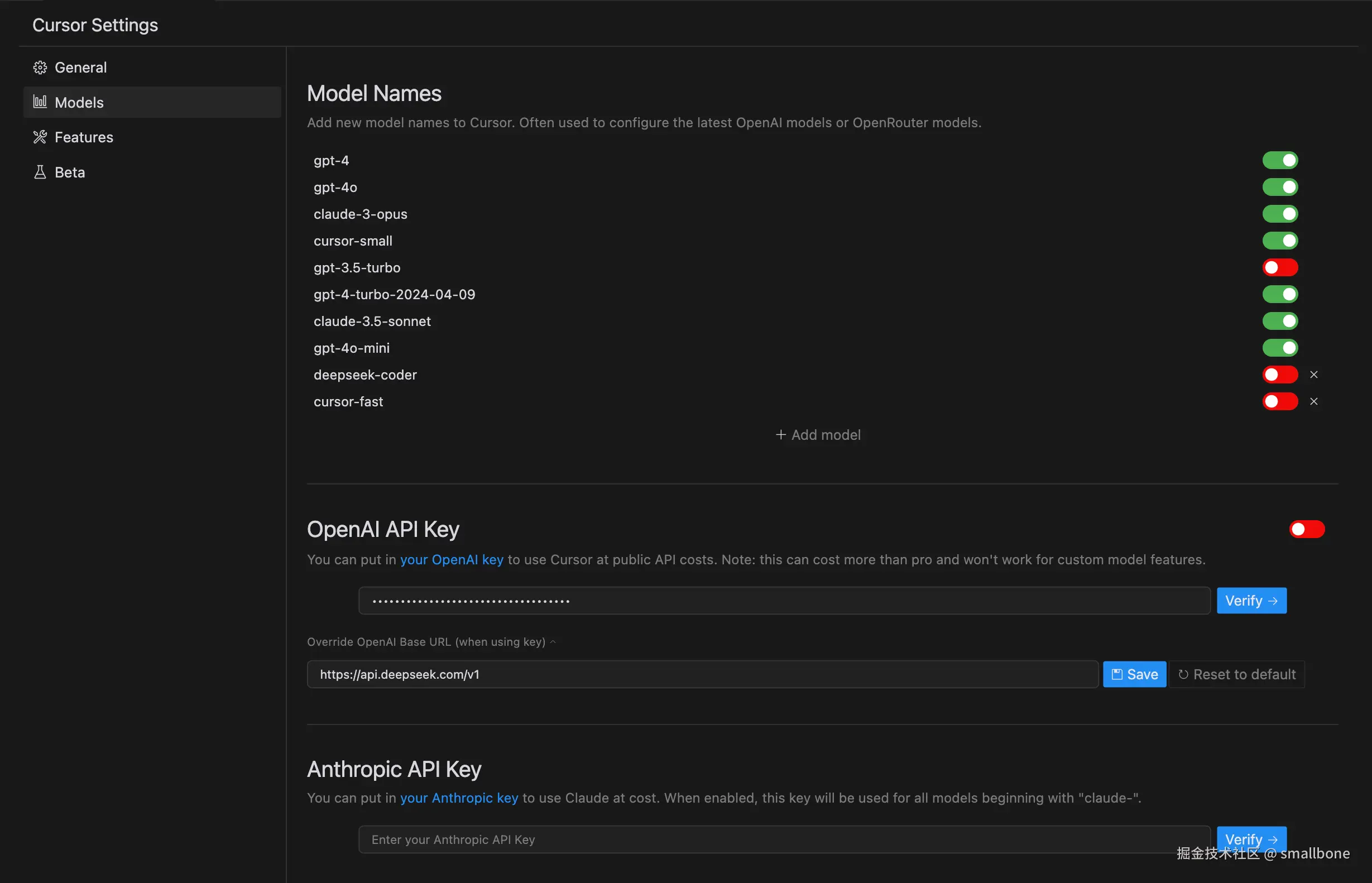Click the Cursor Settings title
Image resolution: width=1372 pixels, height=883 pixels.
(95, 25)
